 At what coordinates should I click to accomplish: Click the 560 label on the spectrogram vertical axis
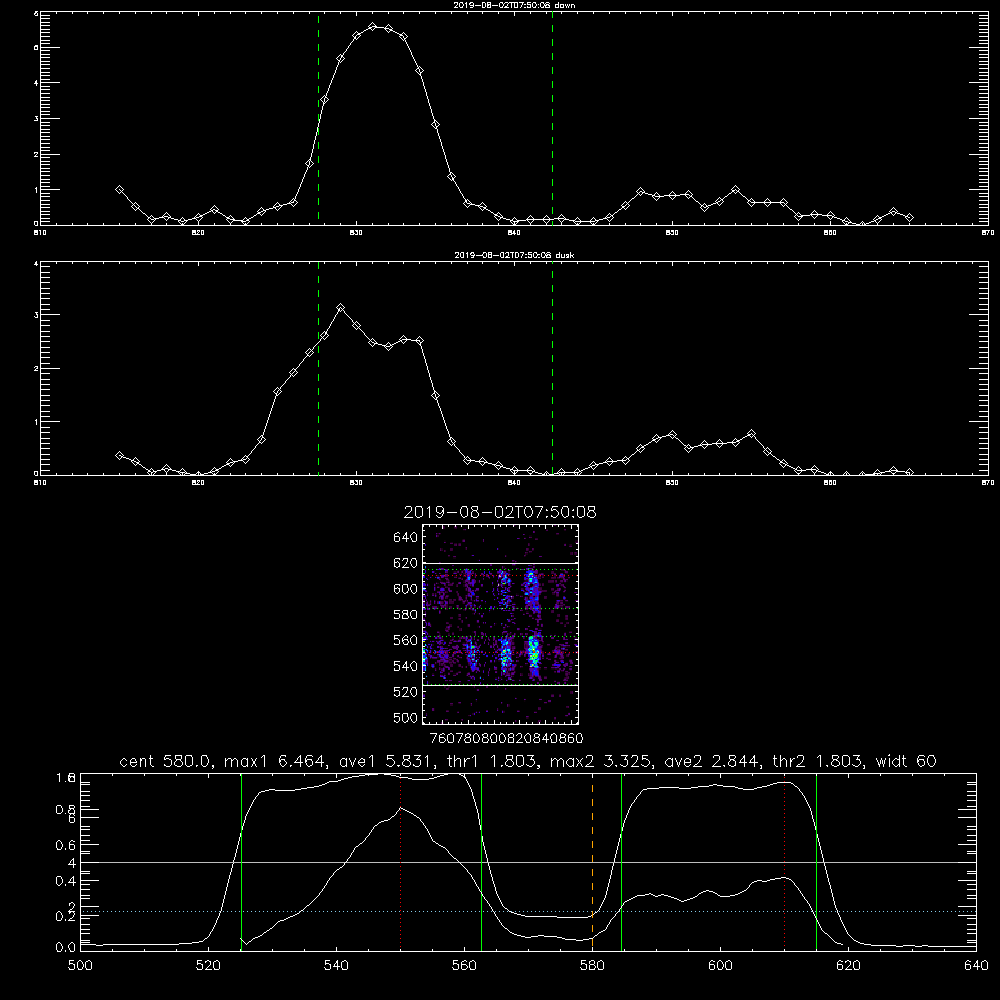(405, 640)
